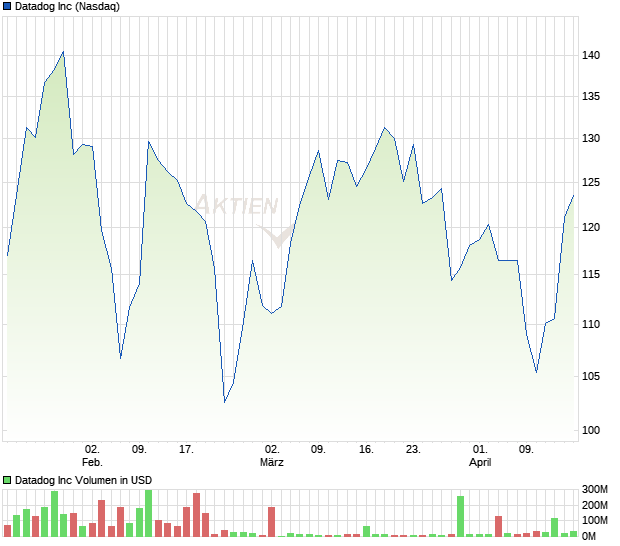Click the lowest price point near 103

point(225,402)
